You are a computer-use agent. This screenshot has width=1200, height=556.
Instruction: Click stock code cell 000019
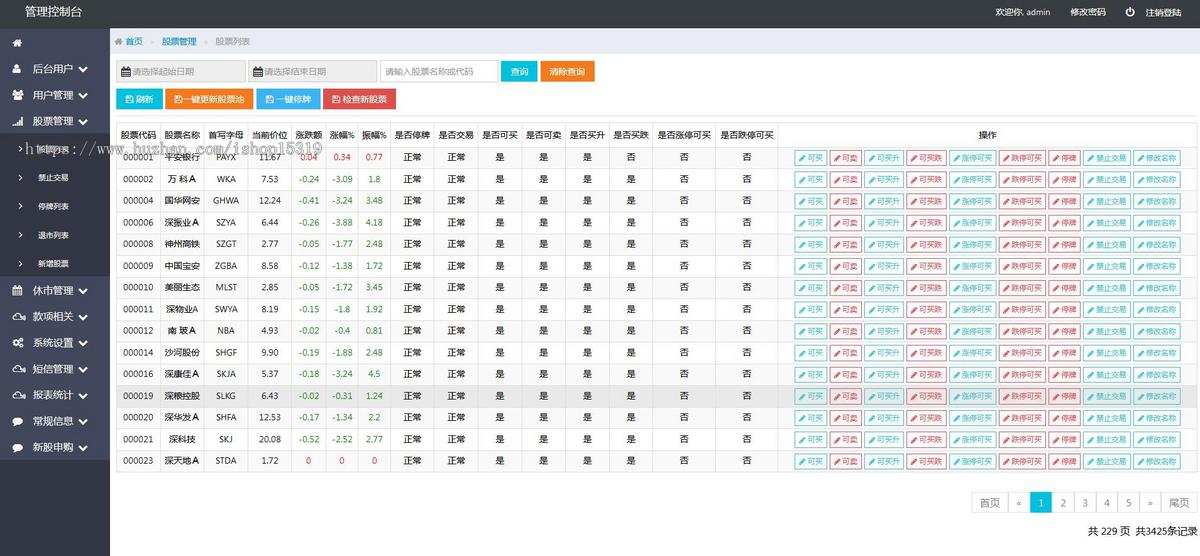click(x=138, y=396)
